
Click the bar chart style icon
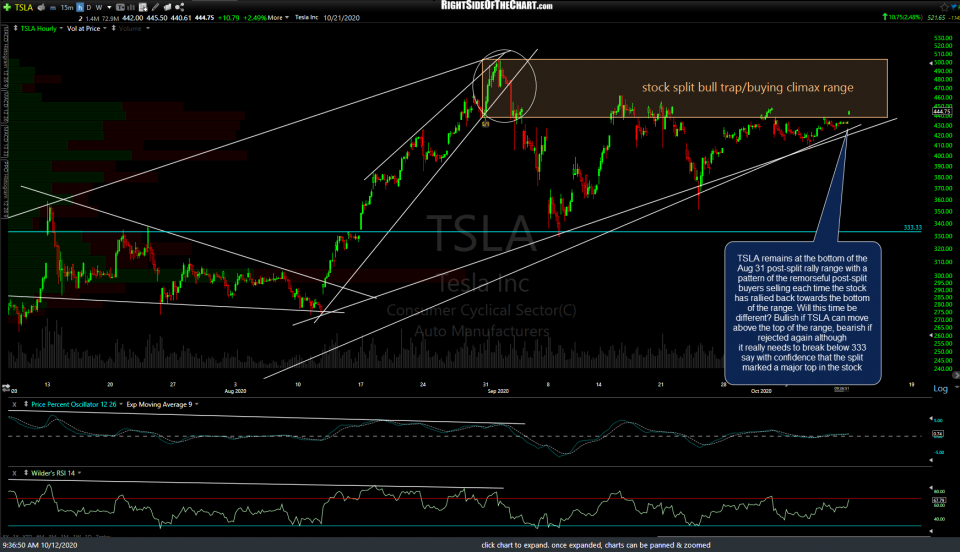click(x=130, y=7)
